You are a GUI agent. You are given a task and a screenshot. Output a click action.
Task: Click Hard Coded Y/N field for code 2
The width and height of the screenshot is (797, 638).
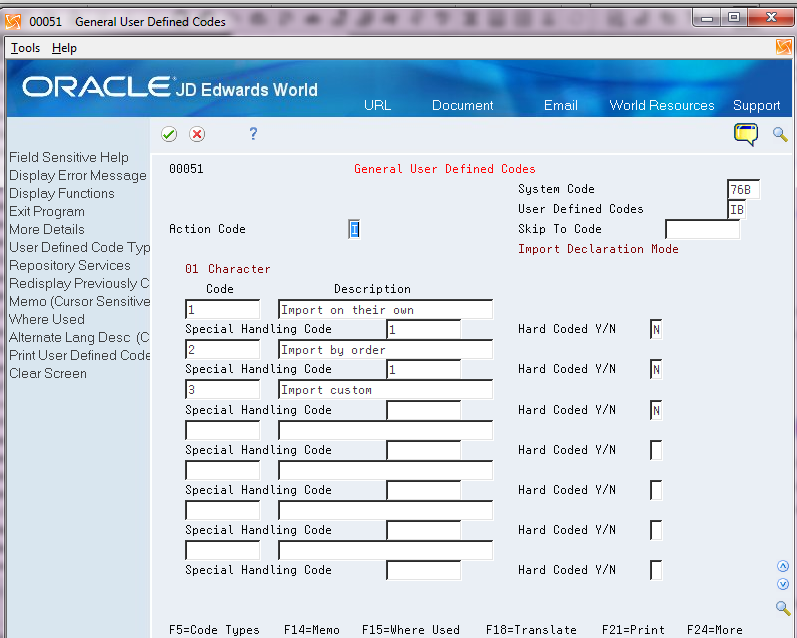coord(656,370)
